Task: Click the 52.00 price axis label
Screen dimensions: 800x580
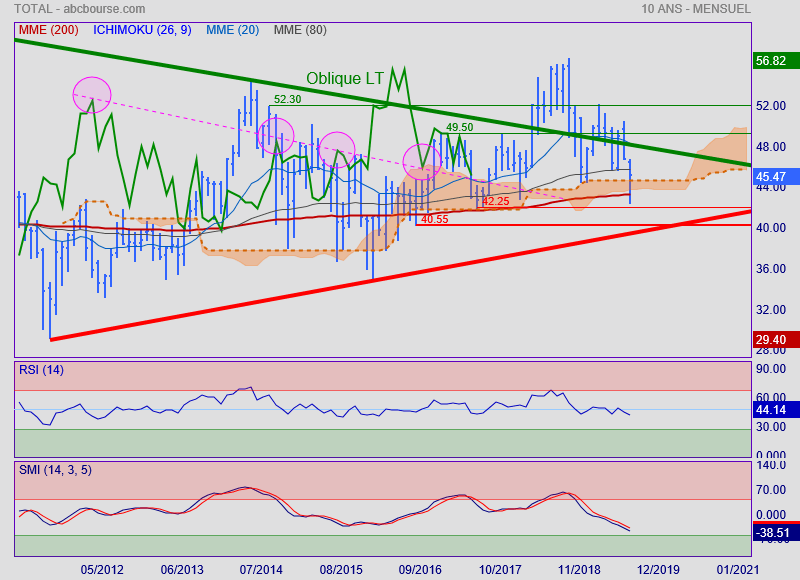Action: coord(771,106)
